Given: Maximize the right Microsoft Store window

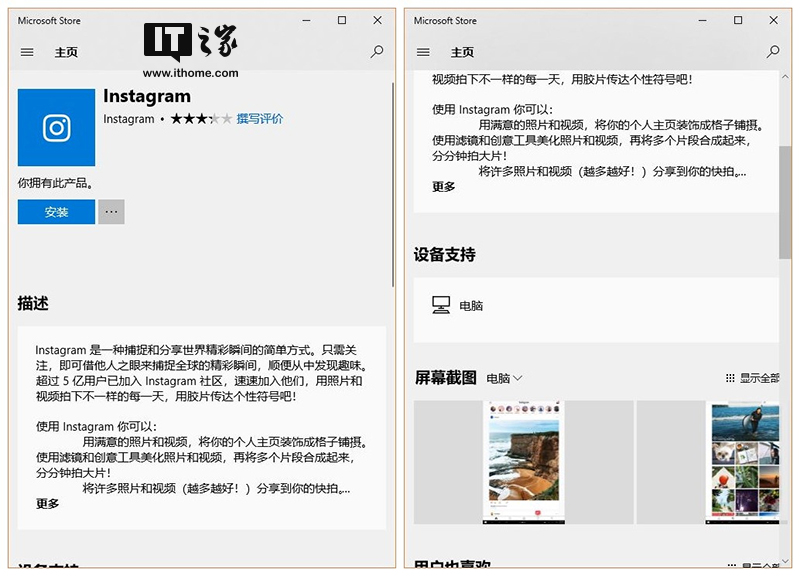Looking at the screenshot, I should 738,20.
